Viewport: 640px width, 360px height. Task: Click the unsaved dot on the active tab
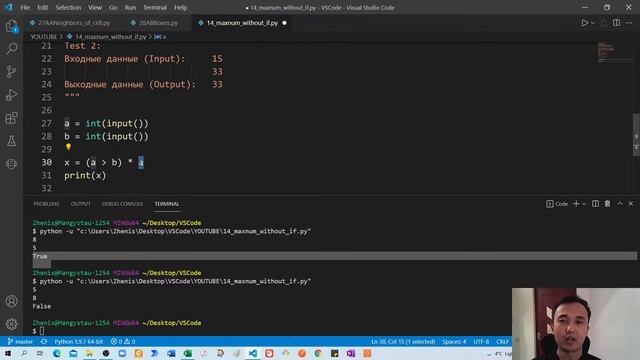click(284, 23)
